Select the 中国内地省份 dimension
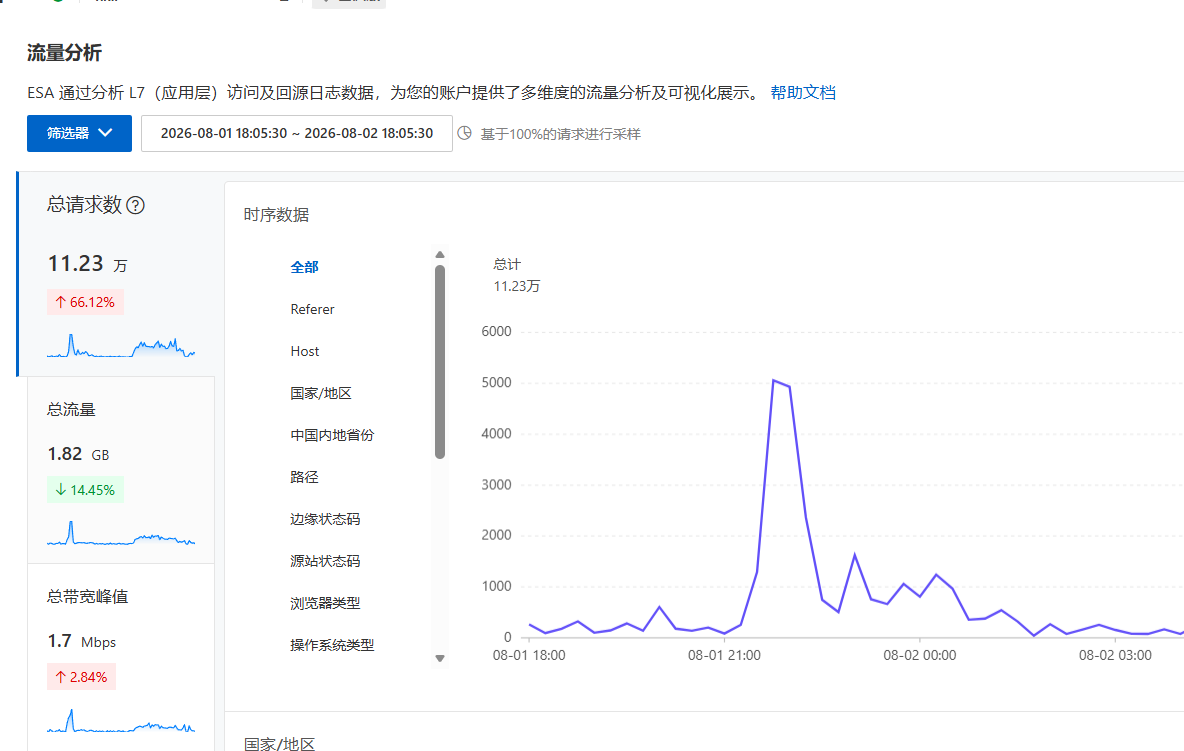 [332, 436]
